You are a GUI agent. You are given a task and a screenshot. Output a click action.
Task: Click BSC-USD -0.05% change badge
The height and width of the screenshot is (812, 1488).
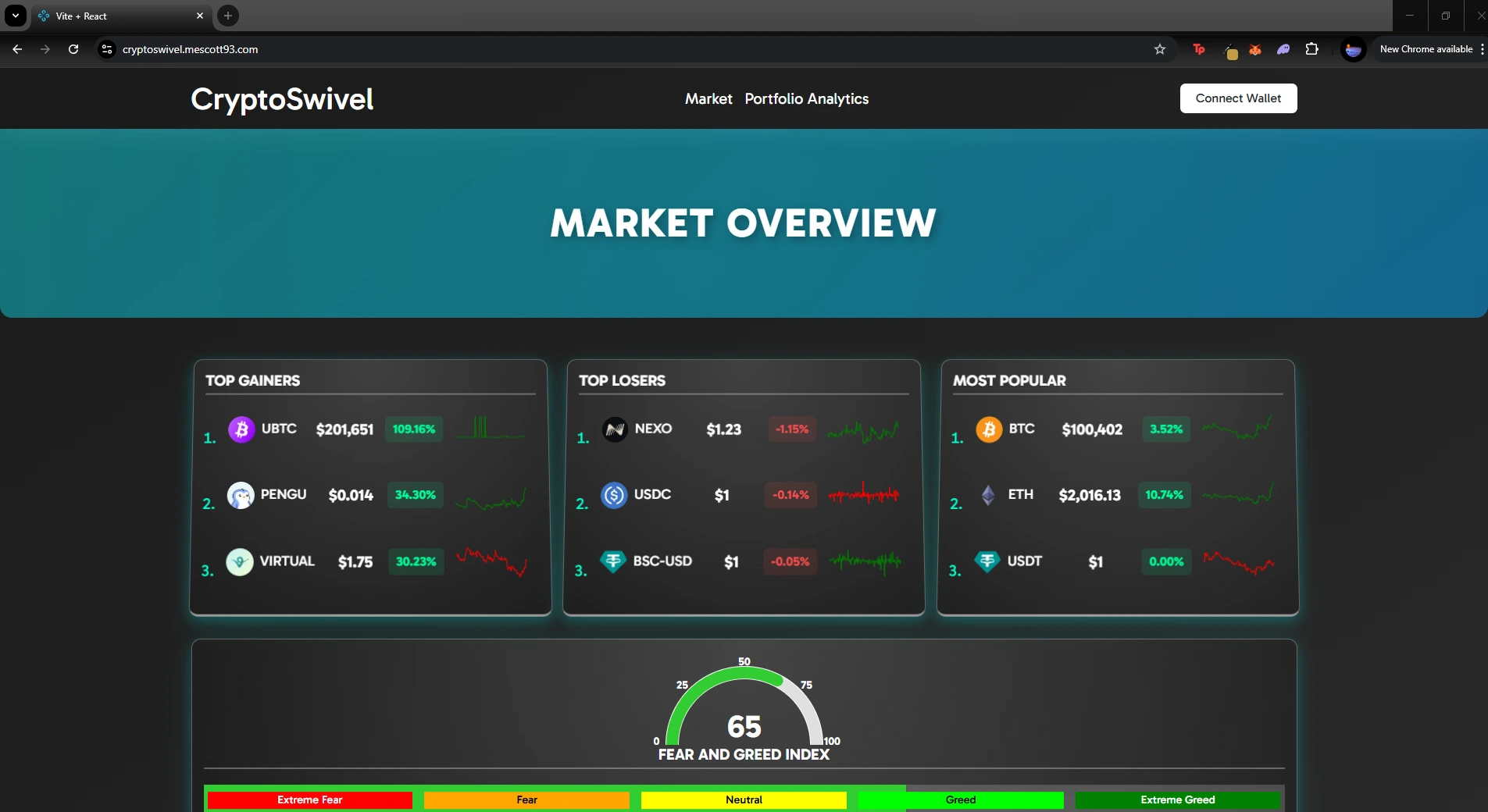pos(790,561)
